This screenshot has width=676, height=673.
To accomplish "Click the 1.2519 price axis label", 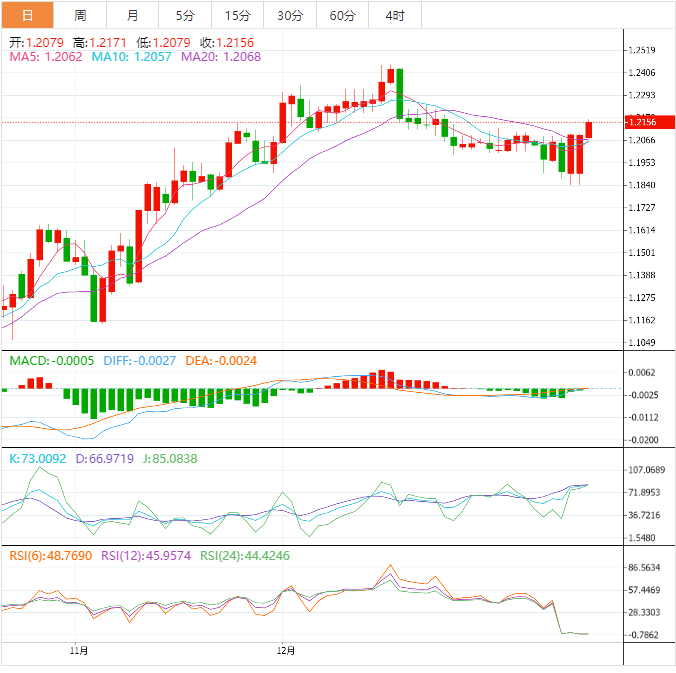I will click(642, 50).
